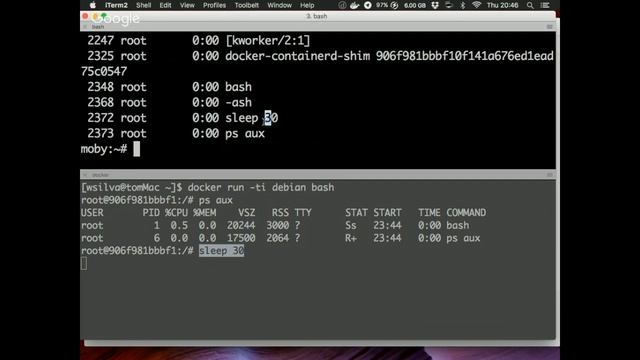
Task: Open Spotlight search magnifier
Action: point(530,5)
